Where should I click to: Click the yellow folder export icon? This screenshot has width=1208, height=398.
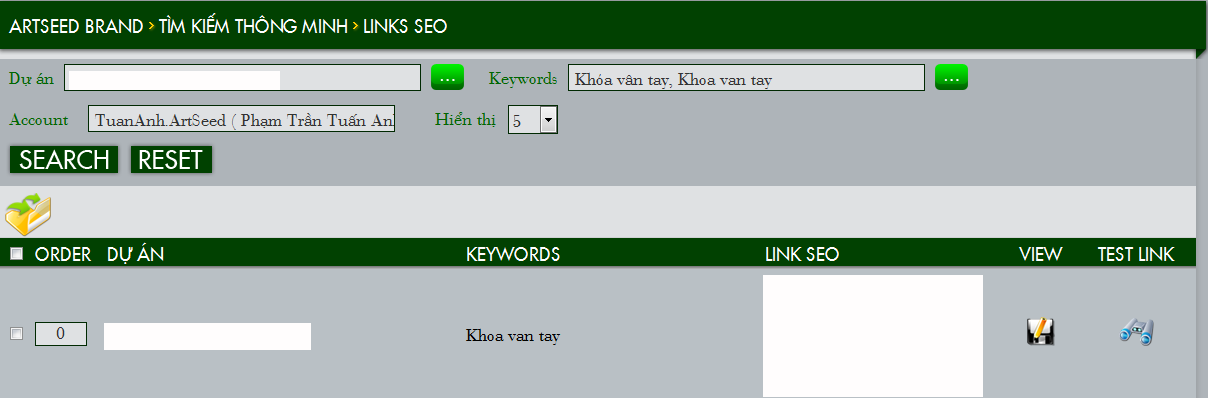coord(28,213)
